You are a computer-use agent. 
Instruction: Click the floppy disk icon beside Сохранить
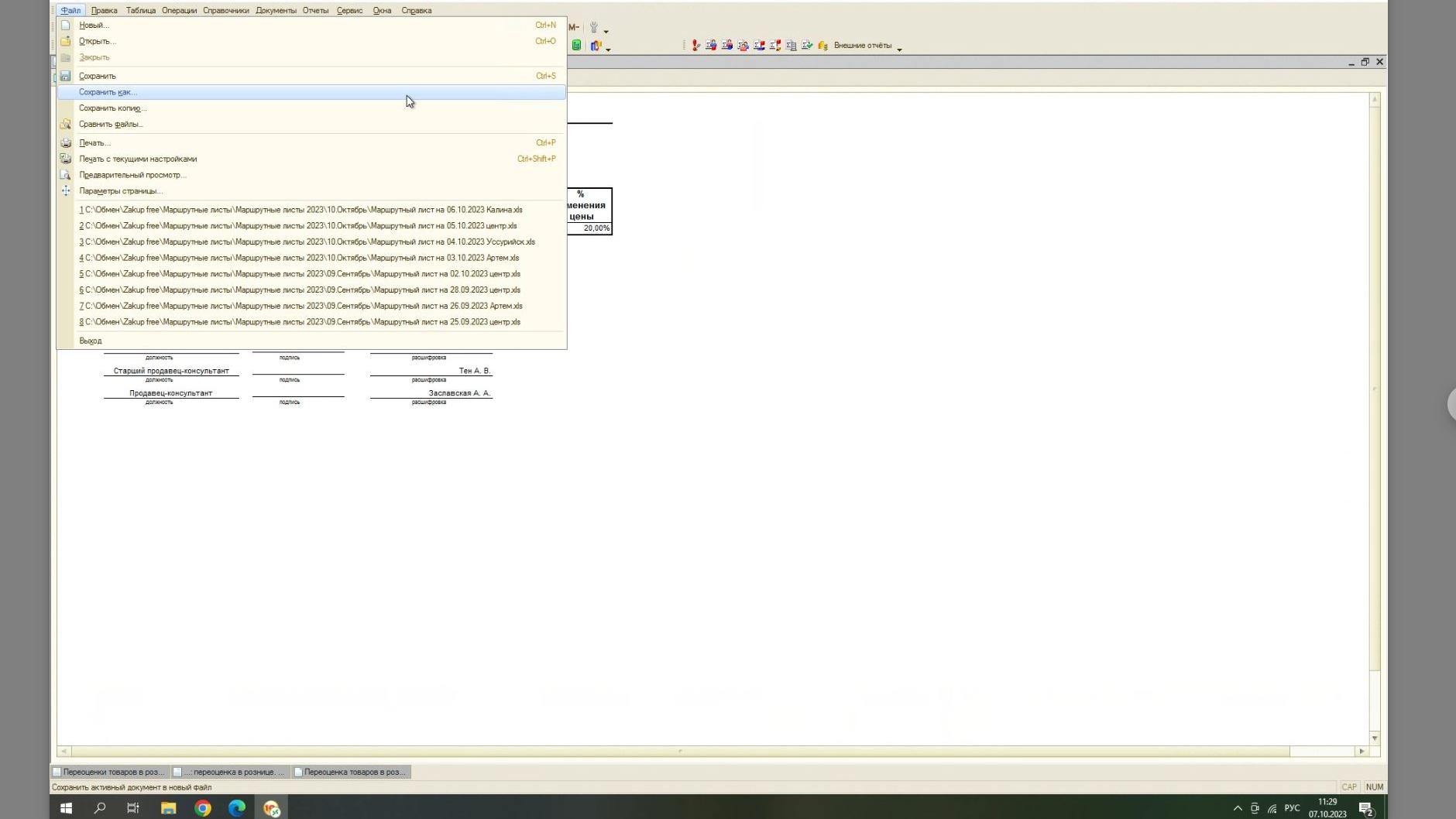(x=66, y=76)
